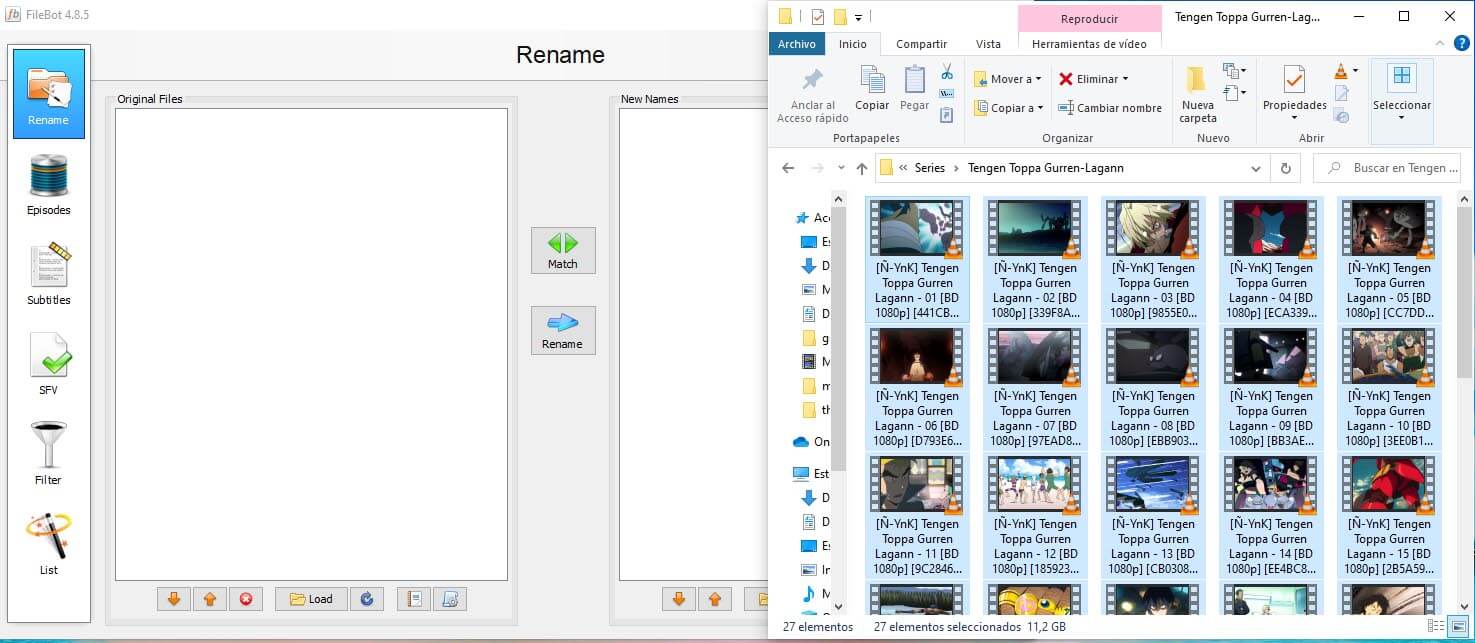Viewport: 1475px width, 643px height.
Task: Go back in Explorer navigation
Action: click(789, 168)
